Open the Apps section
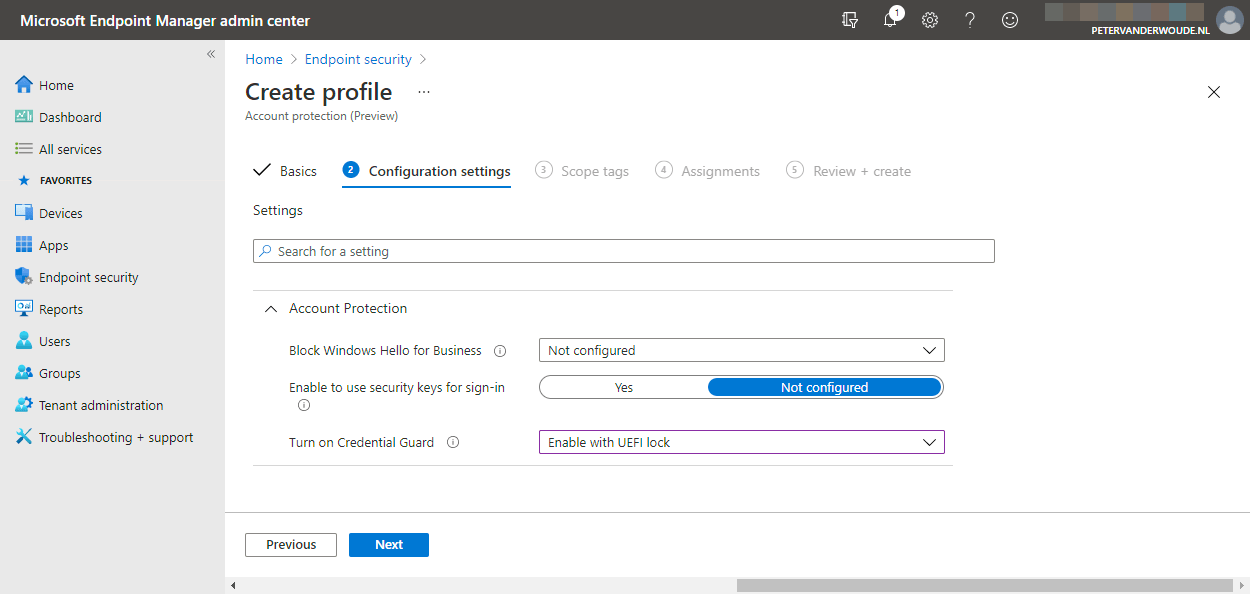1250x594 pixels. 55,244
